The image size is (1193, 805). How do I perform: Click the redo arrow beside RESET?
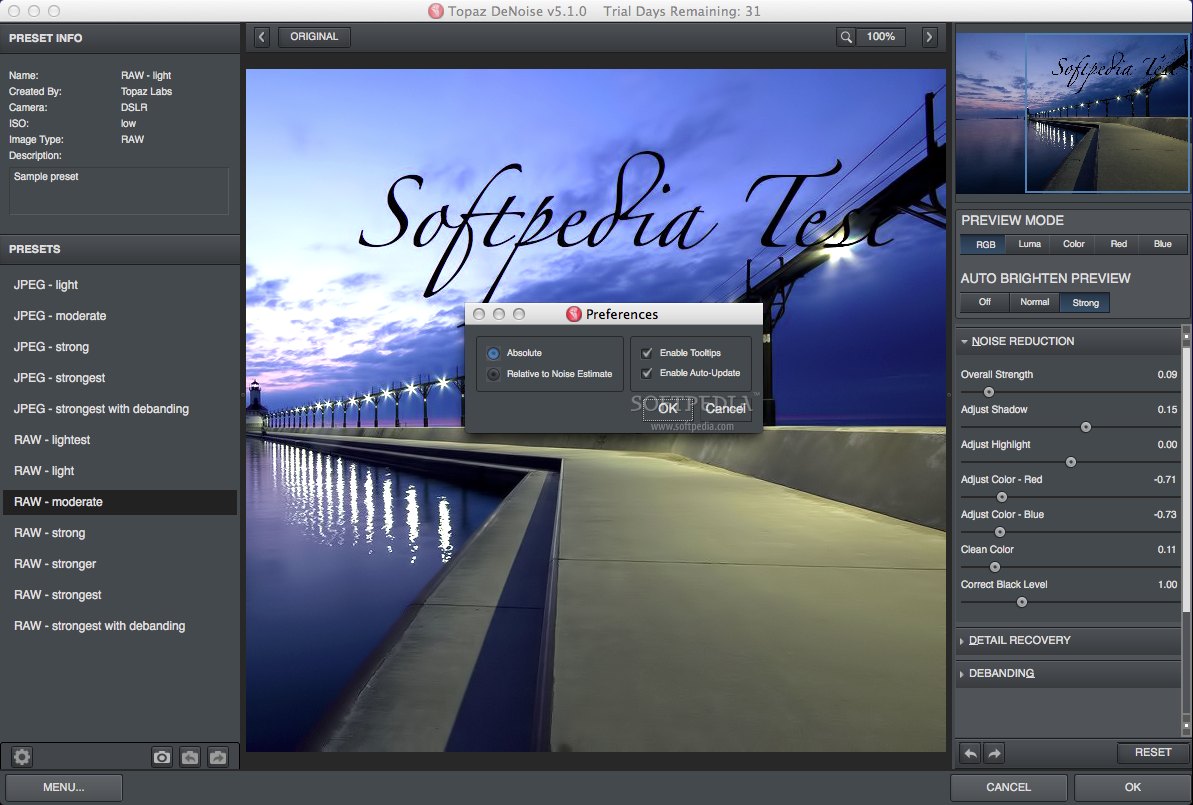[x=993, y=753]
